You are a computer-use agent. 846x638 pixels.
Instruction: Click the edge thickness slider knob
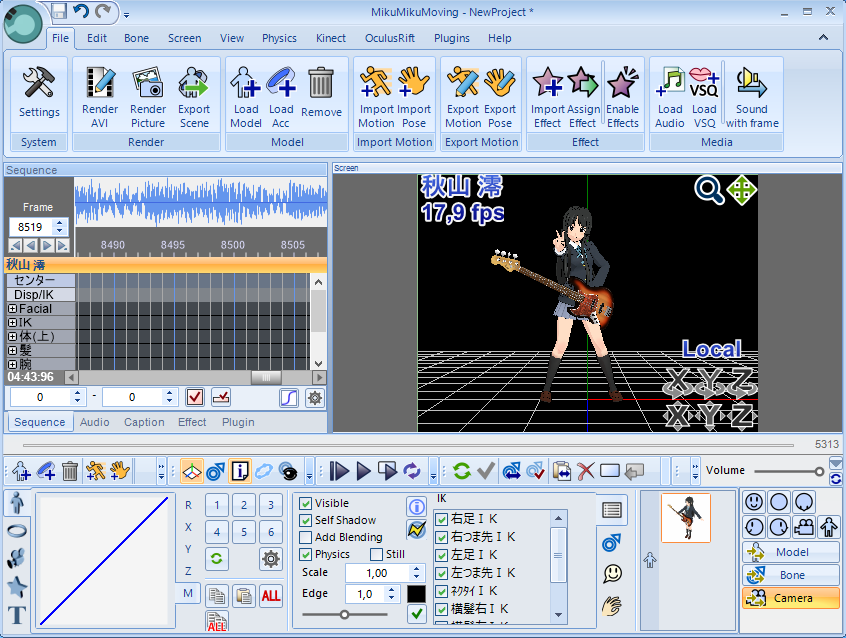pos(344,615)
